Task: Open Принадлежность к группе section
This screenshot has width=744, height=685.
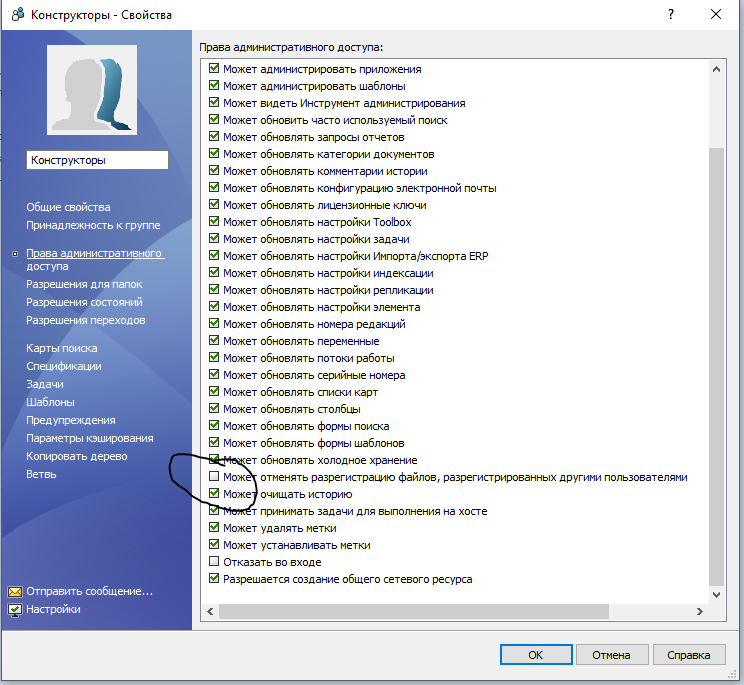Action: coord(93,225)
